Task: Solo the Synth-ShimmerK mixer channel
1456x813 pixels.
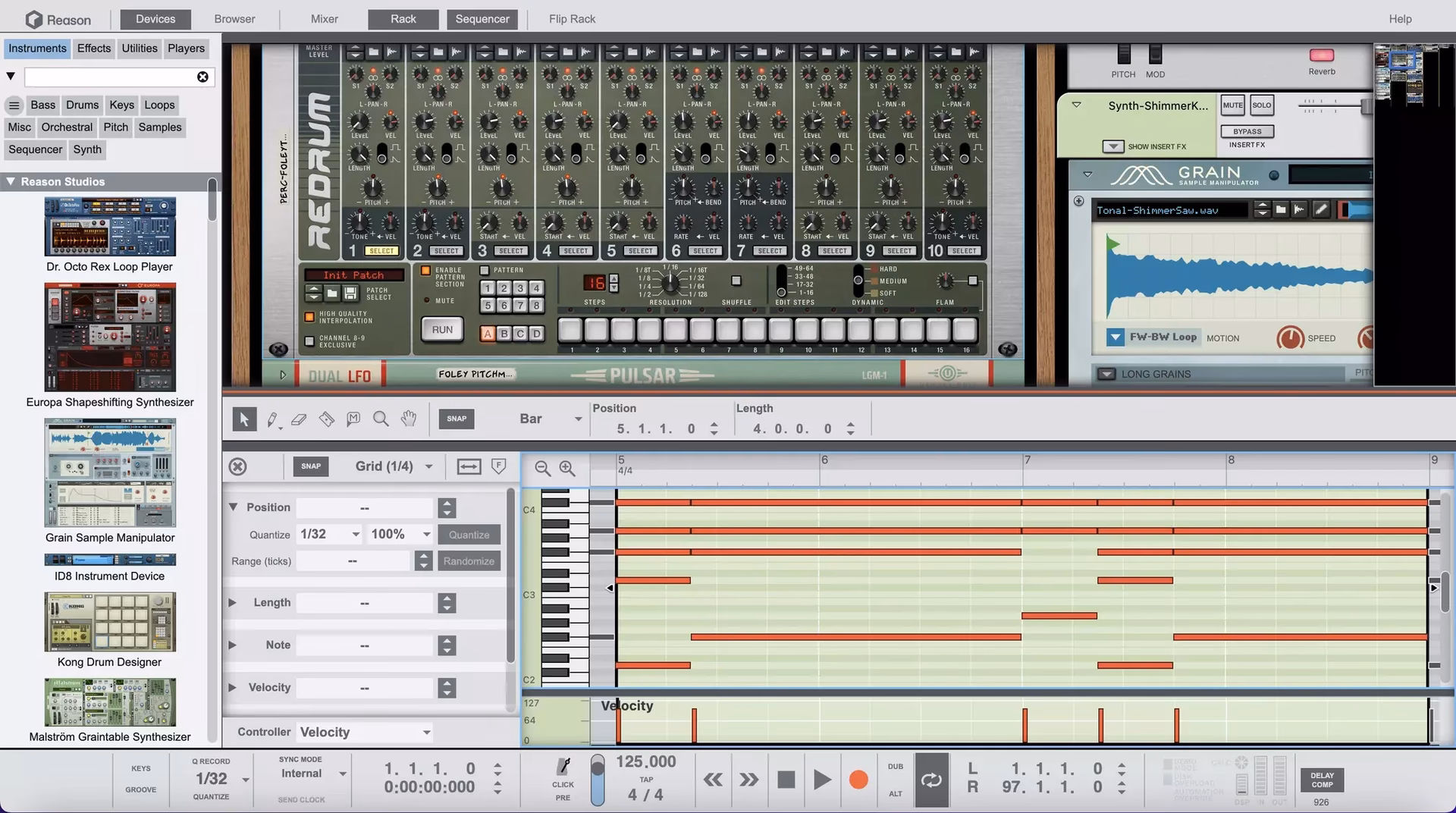Action: pyautogui.click(x=1262, y=105)
